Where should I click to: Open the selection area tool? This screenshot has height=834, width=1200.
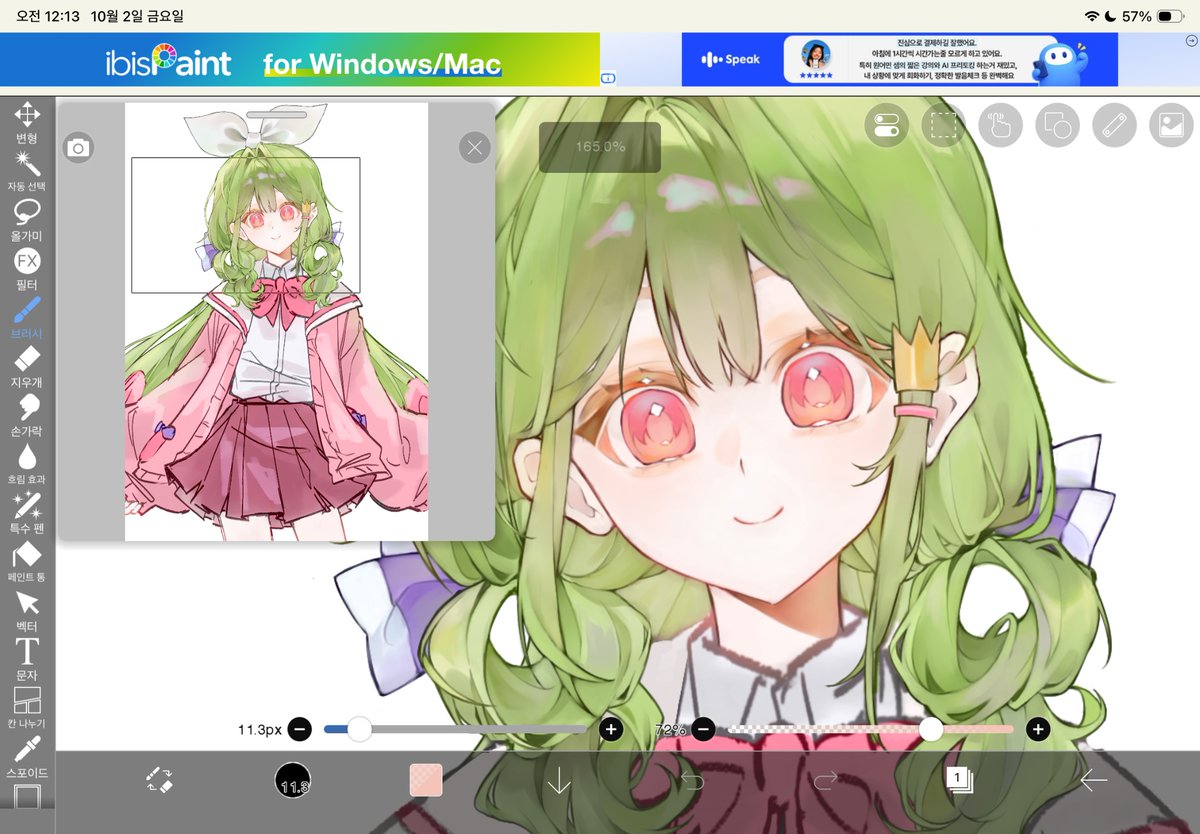pos(944,125)
